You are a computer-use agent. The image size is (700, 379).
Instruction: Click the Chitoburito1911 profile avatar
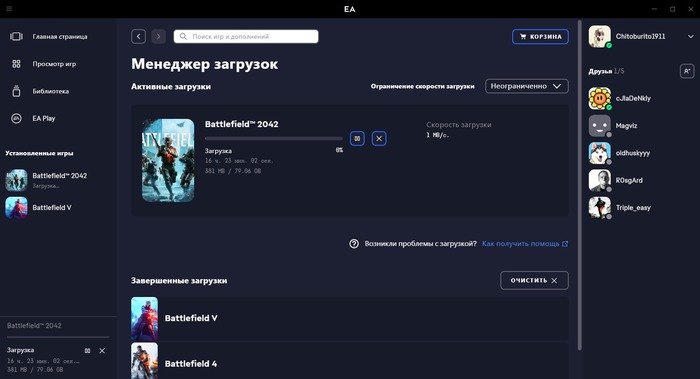[600, 37]
